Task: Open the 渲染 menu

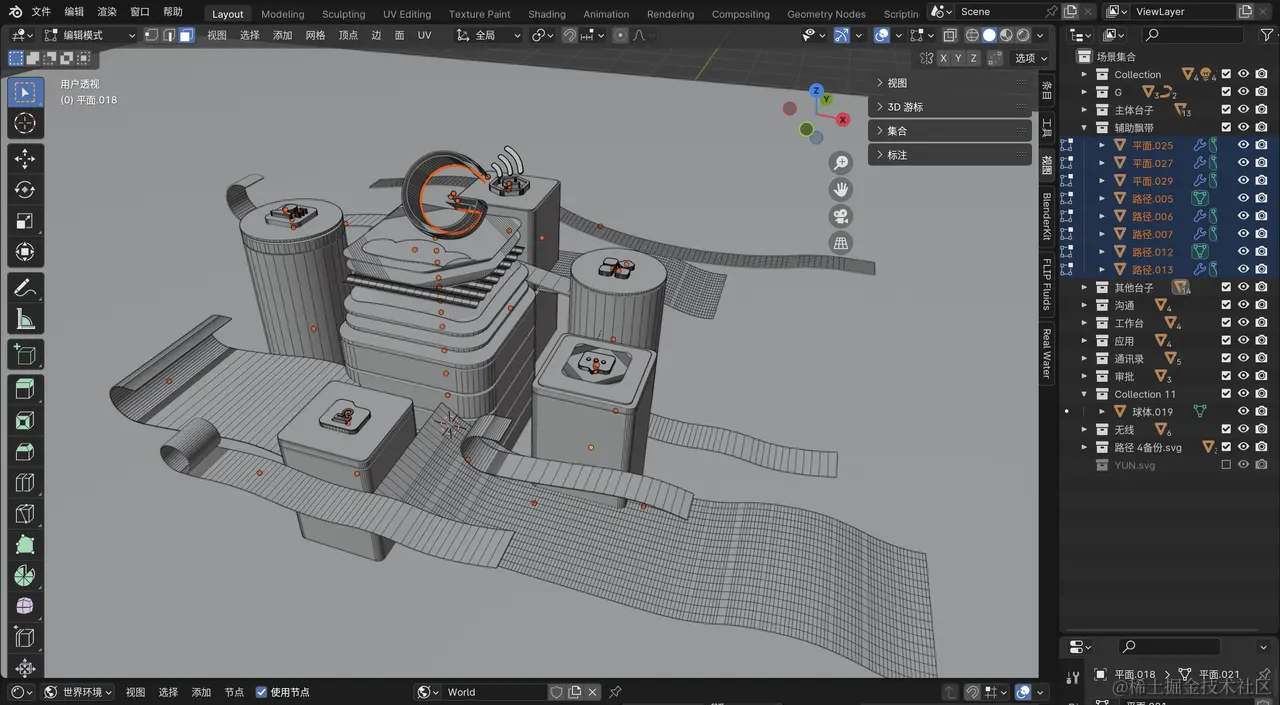Action: point(107,12)
